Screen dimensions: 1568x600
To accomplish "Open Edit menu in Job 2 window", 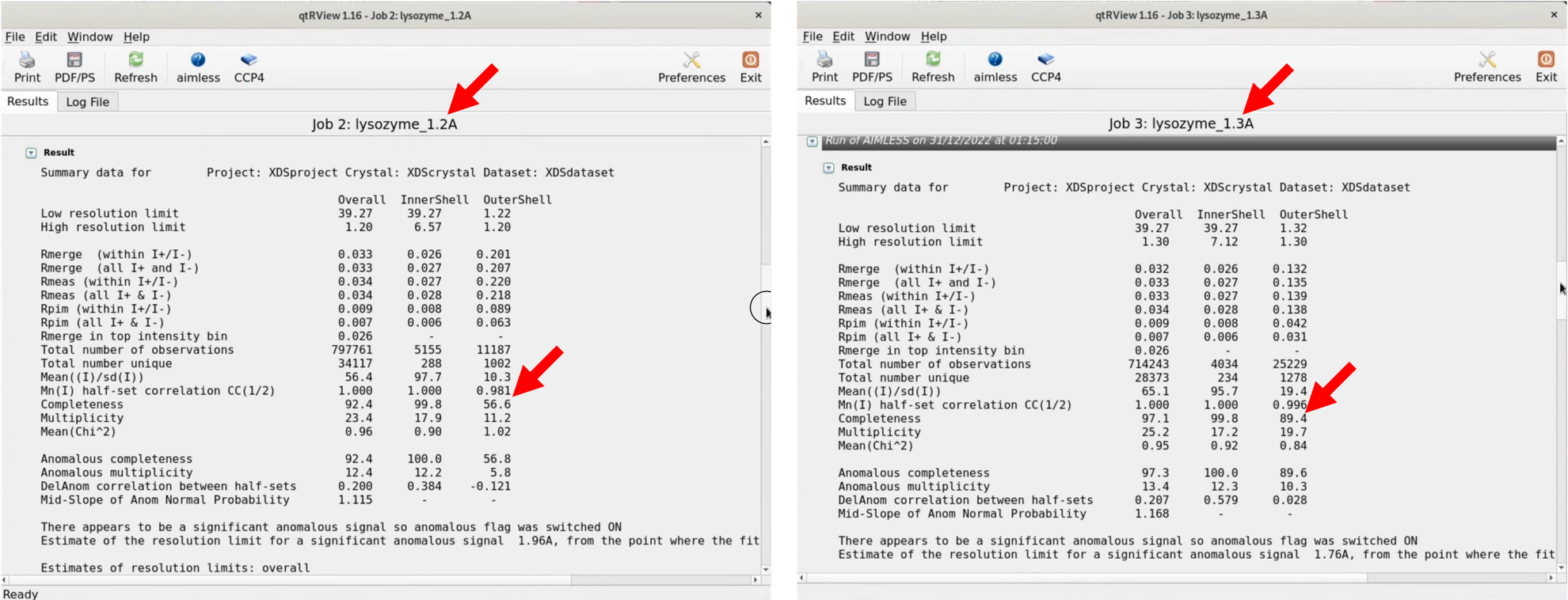I will coord(46,36).
